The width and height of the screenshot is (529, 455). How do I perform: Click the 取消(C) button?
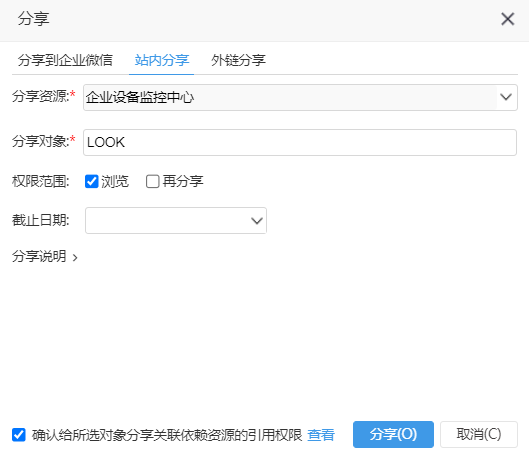click(479, 434)
